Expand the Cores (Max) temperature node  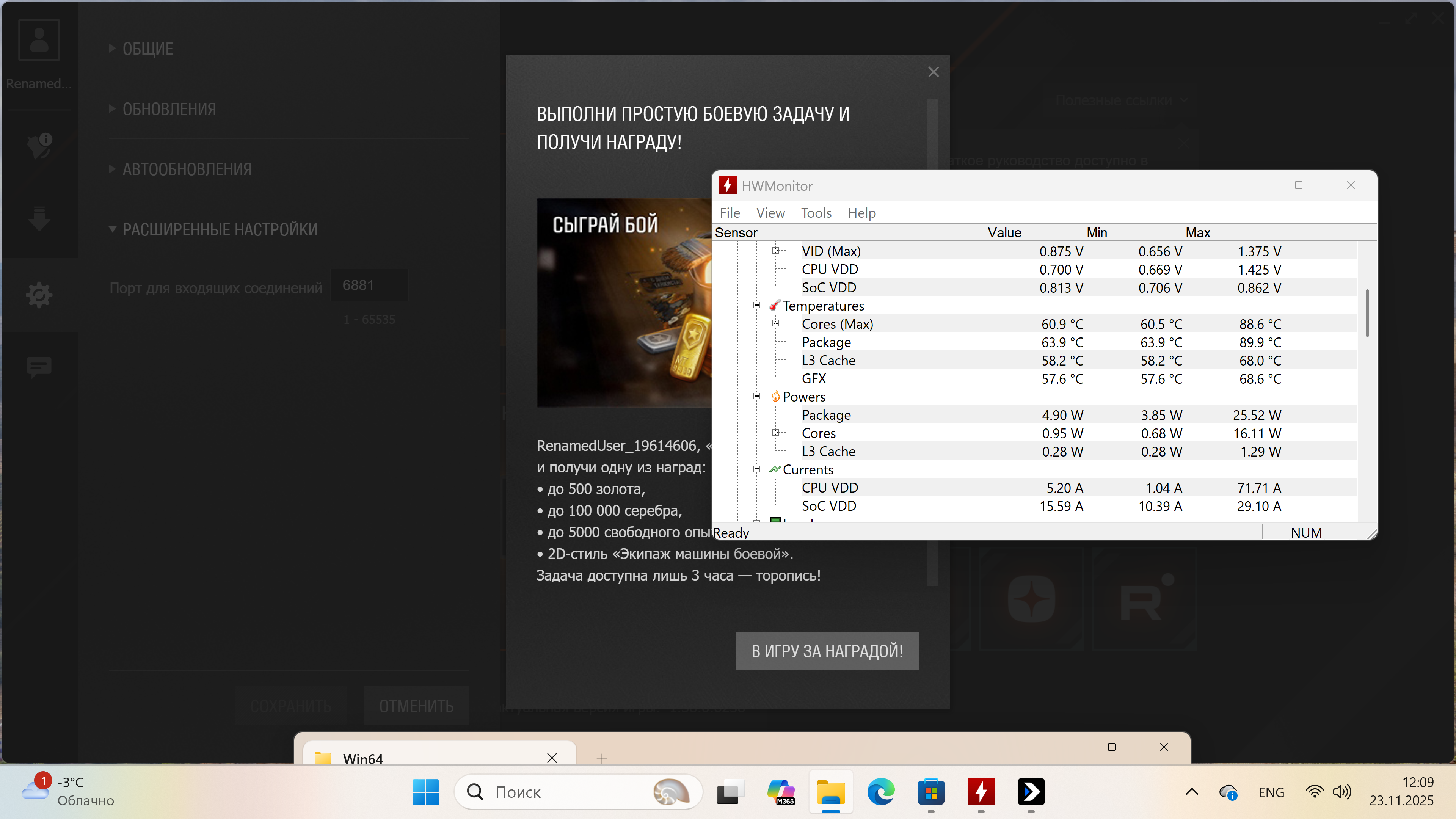[x=775, y=323]
